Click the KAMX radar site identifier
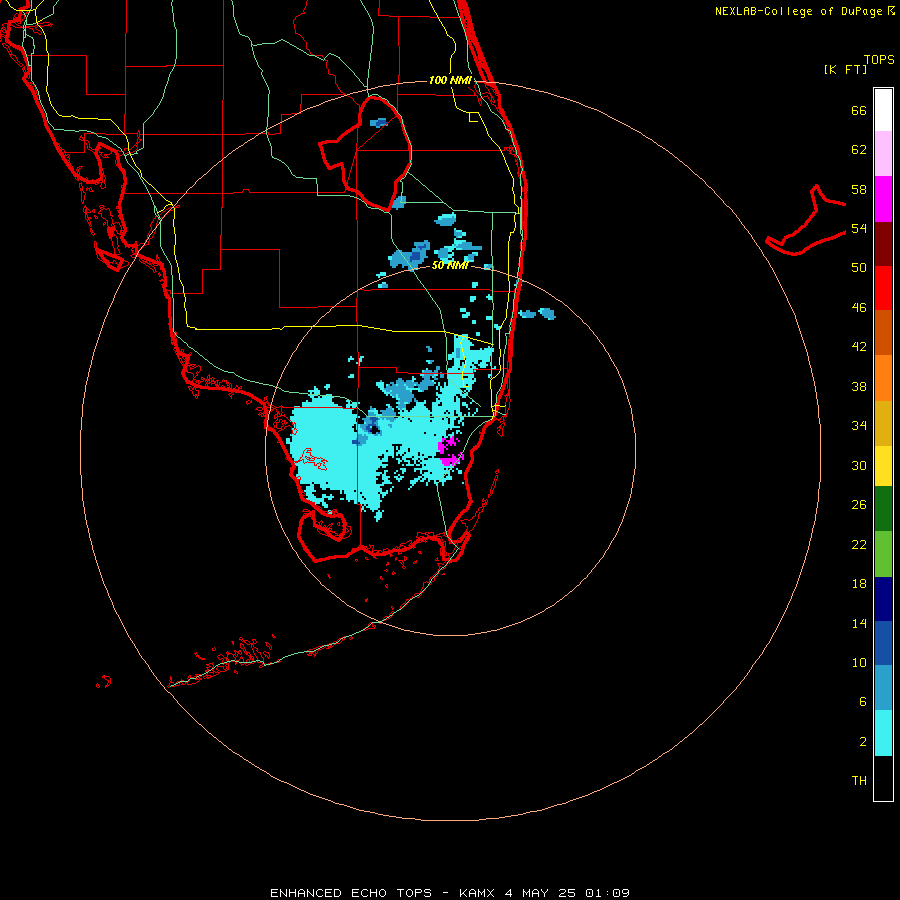 (x=477, y=893)
